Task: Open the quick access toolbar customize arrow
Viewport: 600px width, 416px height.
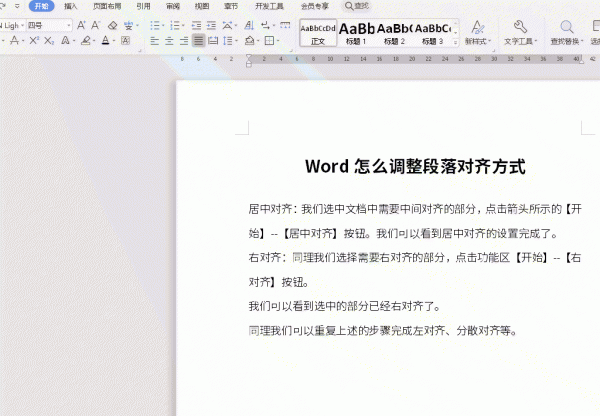Action: tap(17, 6)
